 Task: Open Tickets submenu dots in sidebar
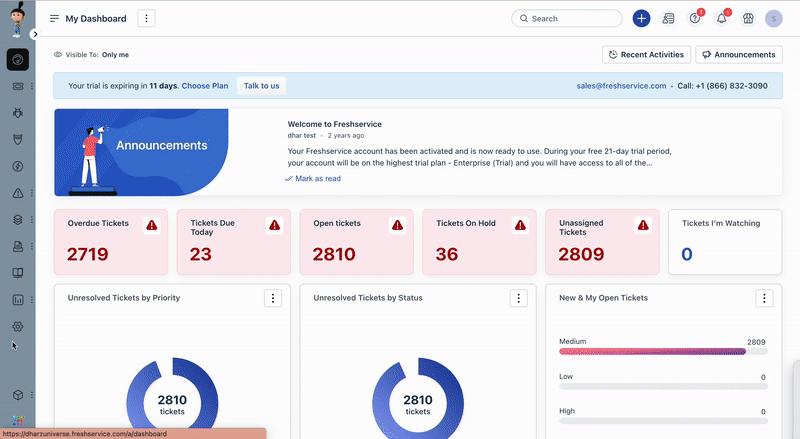click(x=32, y=86)
